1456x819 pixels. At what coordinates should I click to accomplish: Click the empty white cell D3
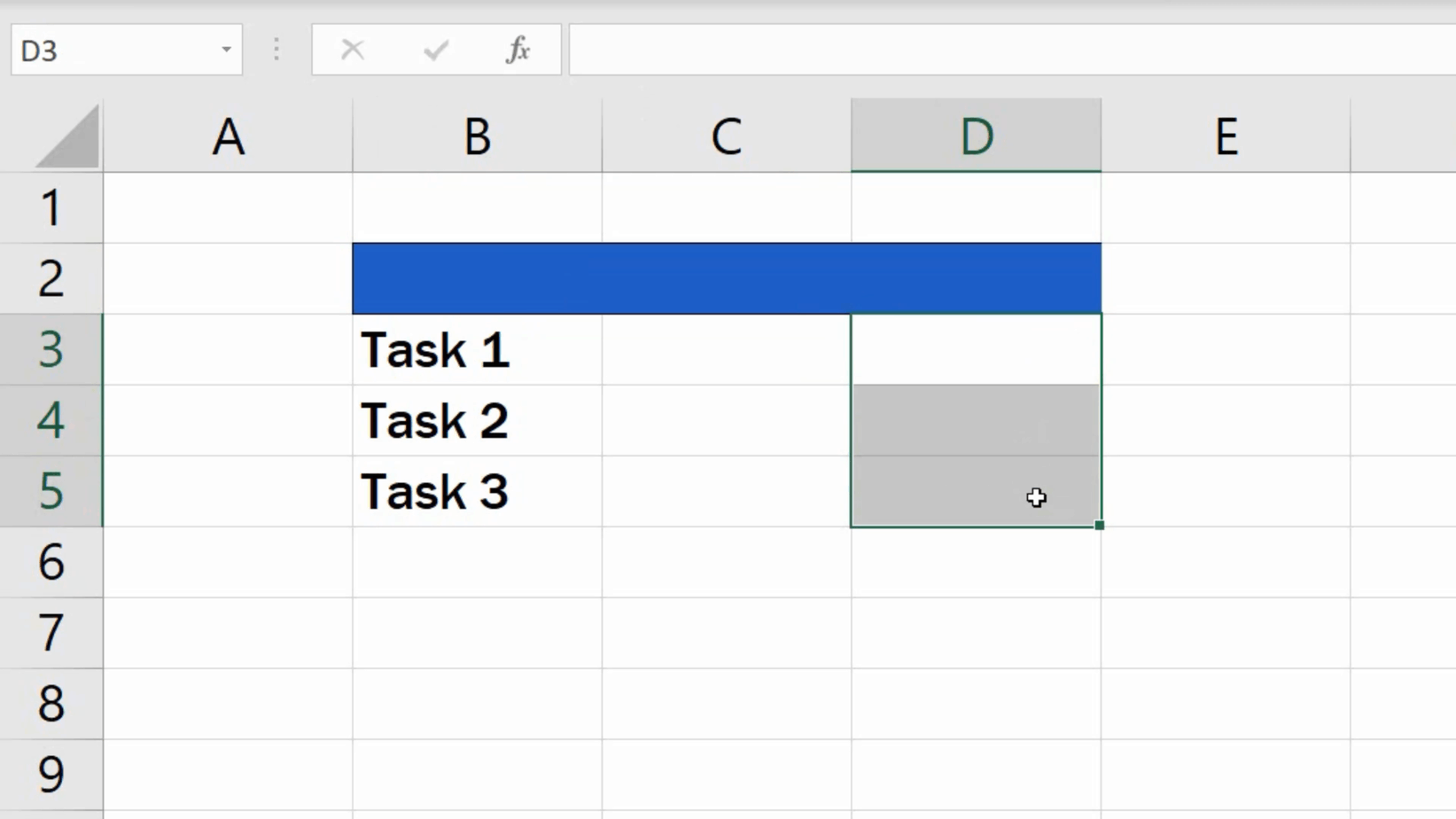coord(976,350)
